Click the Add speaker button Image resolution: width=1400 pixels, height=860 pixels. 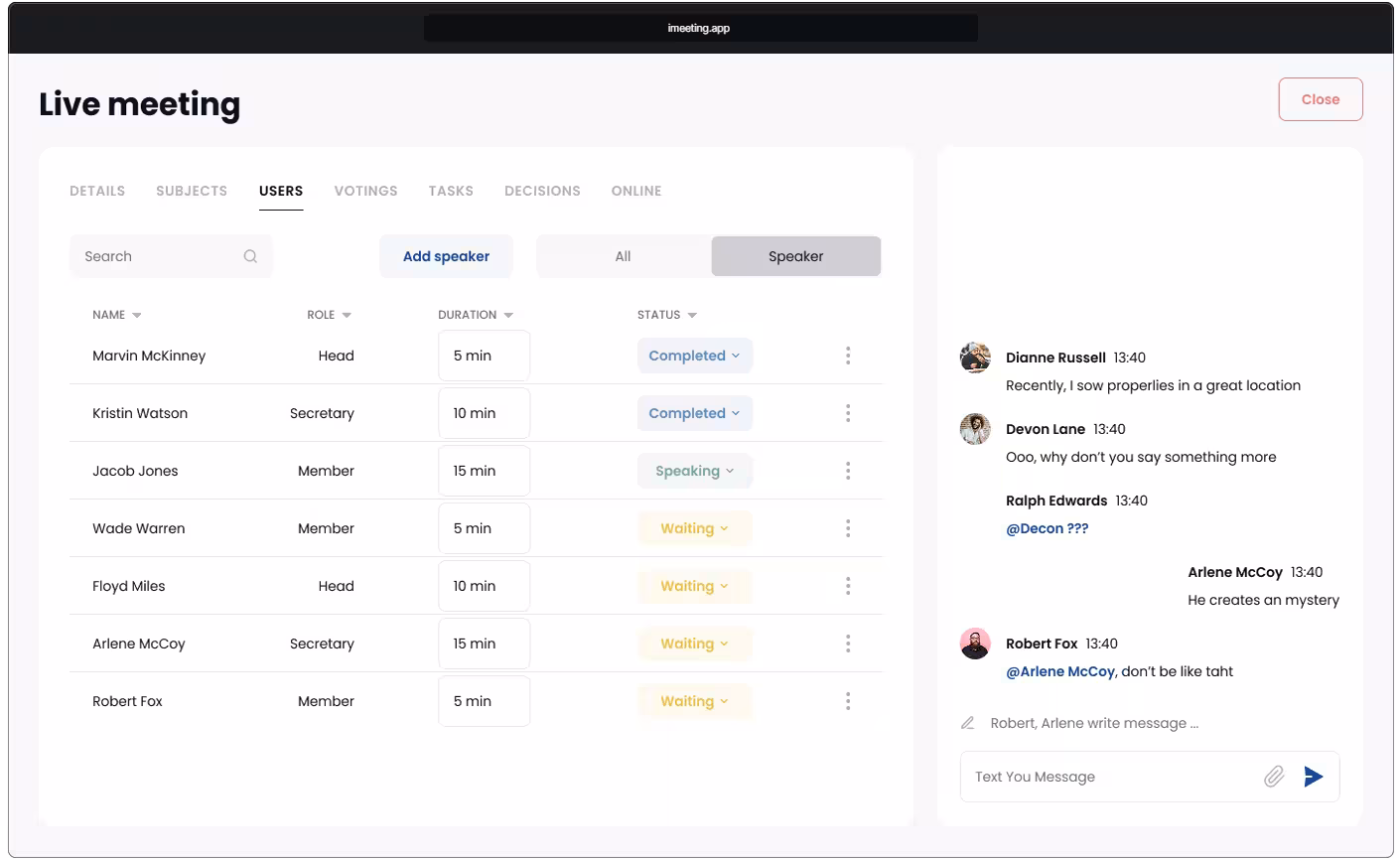tap(446, 256)
